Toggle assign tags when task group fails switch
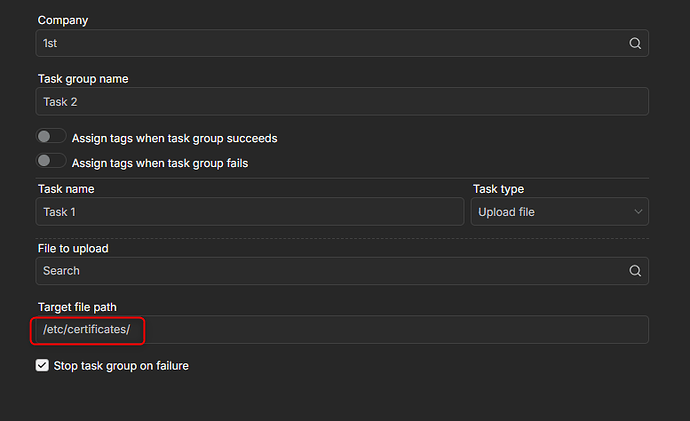This screenshot has width=690, height=421. (x=51, y=161)
